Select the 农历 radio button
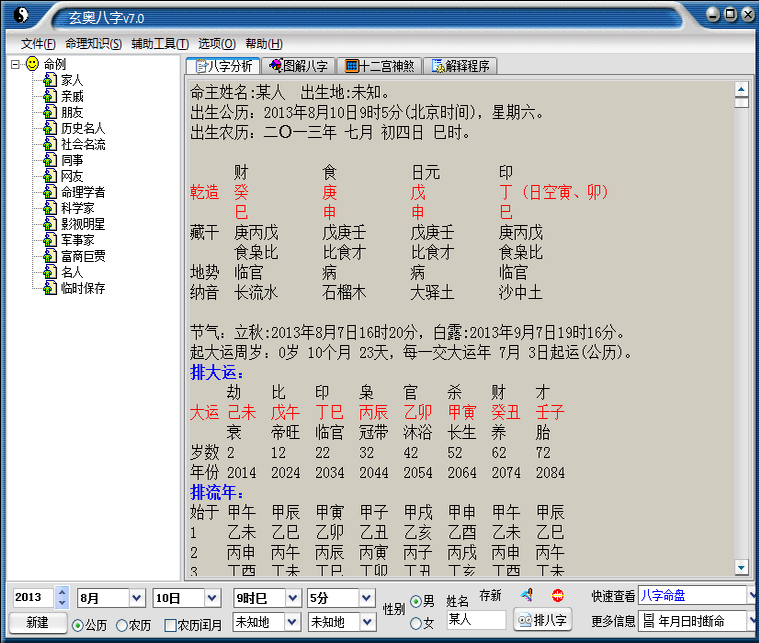This screenshot has height=643, width=759. (122, 625)
